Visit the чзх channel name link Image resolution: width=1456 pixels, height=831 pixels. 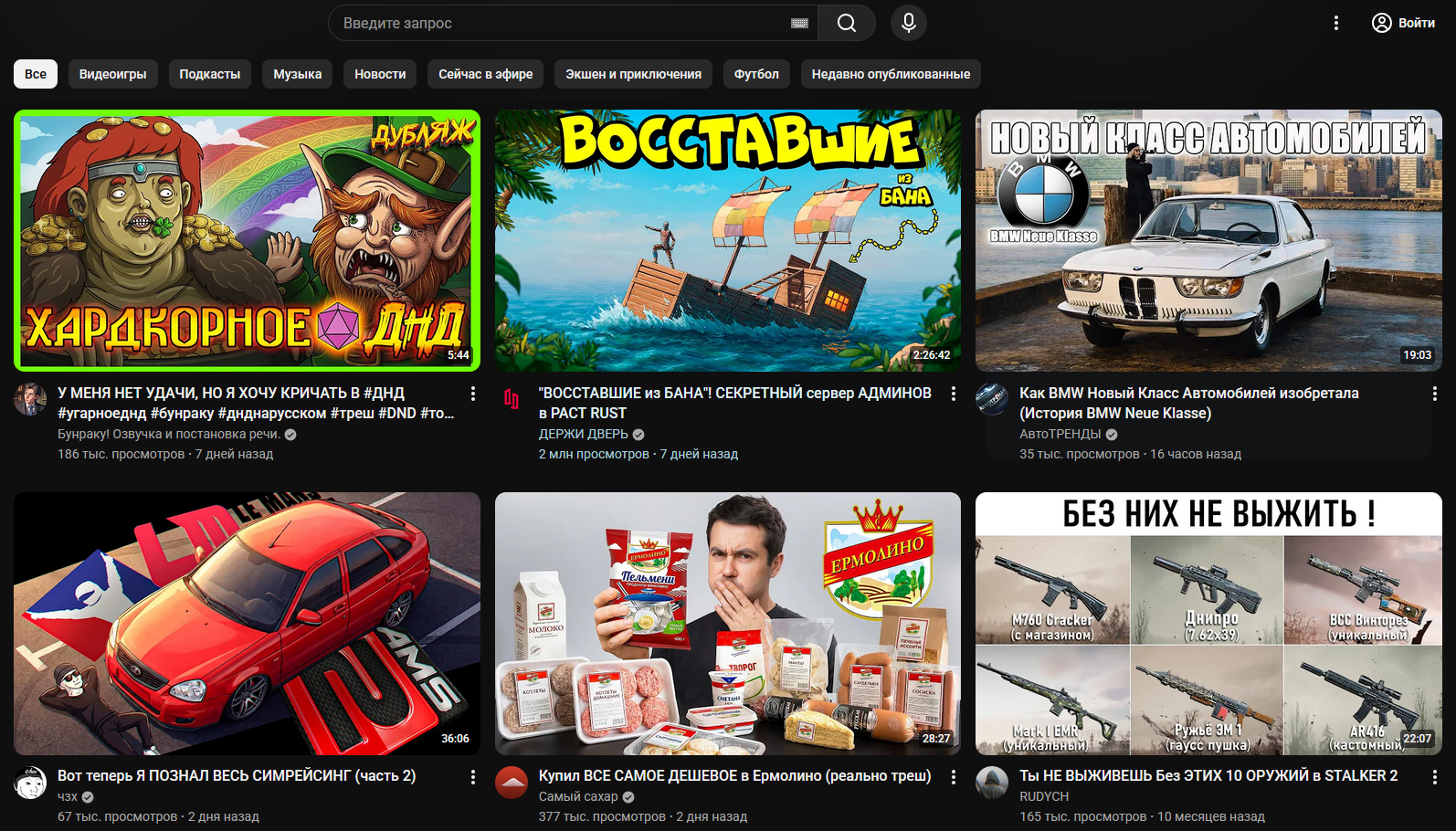(x=68, y=796)
